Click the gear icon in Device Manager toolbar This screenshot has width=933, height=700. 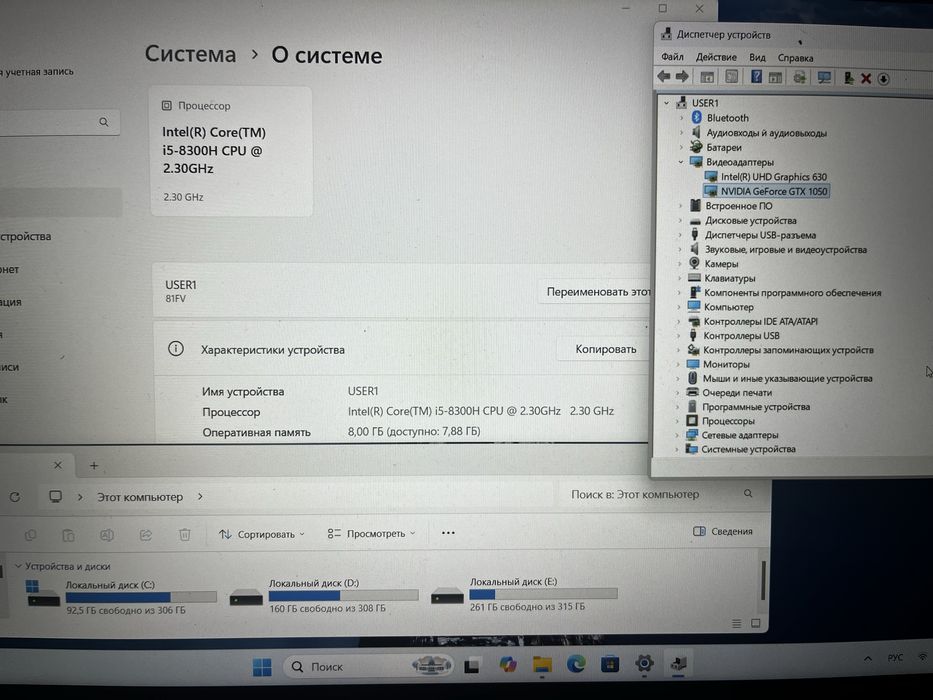[x=799, y=77]
